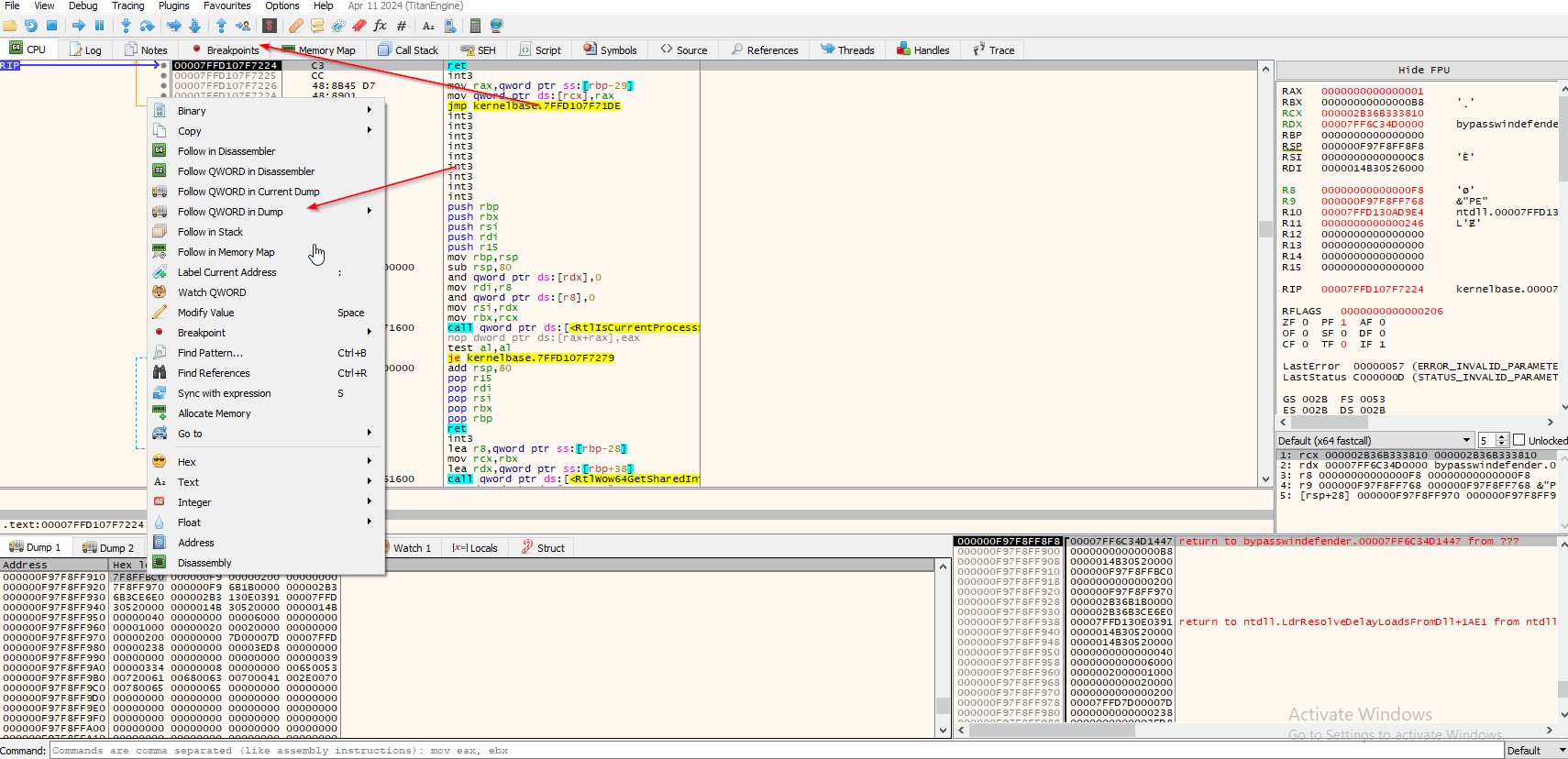Open the Debug menu
Screen dimensions: 1568x759
coord(83,5)
